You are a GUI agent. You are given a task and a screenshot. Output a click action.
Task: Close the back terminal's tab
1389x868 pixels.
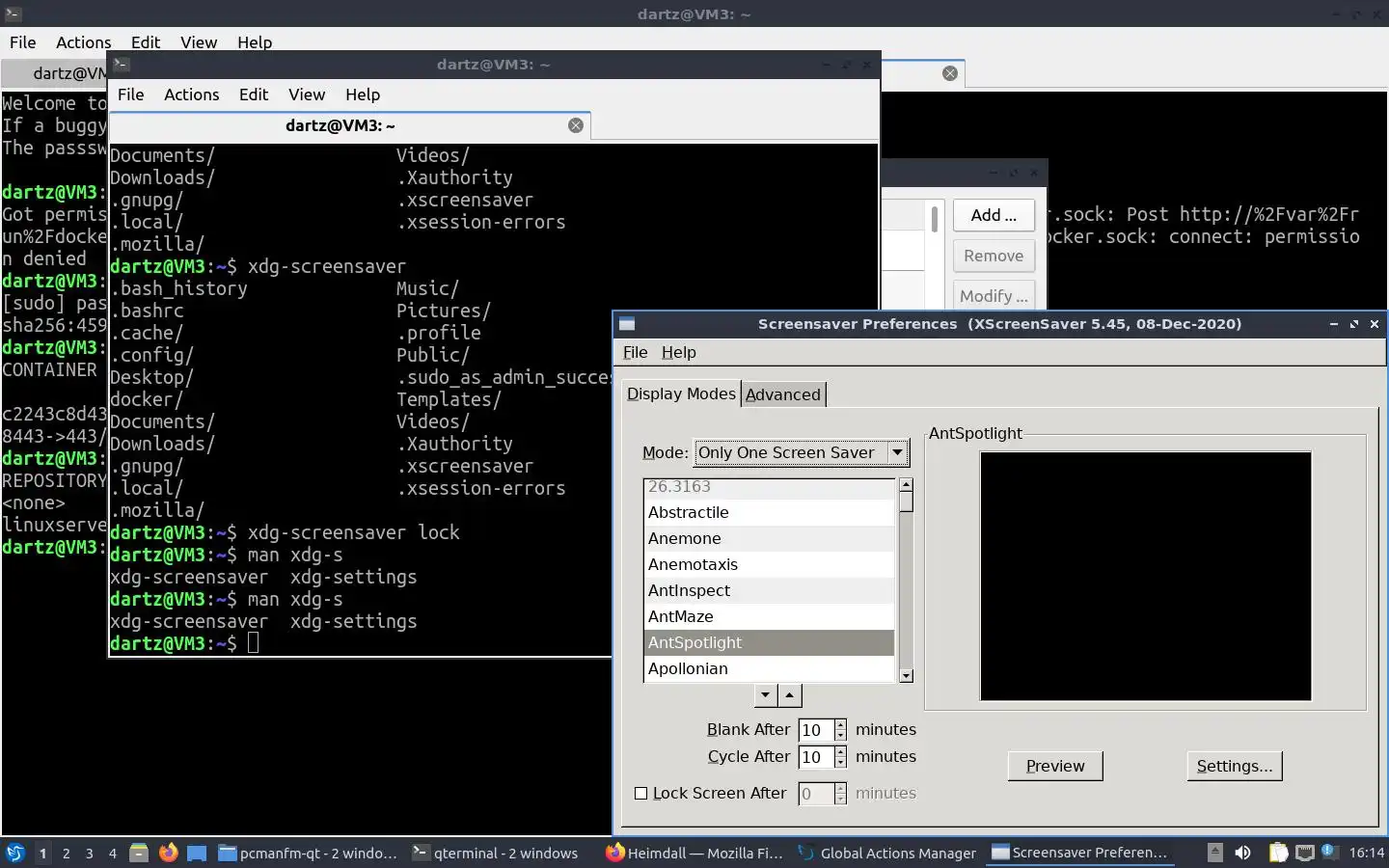click(x=950, y=73)
